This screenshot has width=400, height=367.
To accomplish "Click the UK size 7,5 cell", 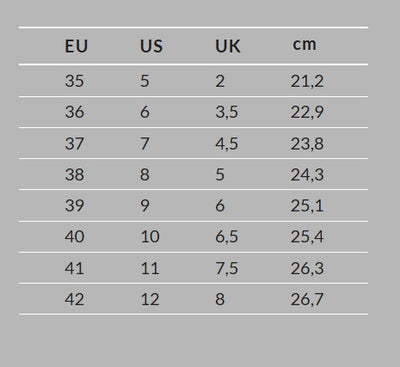I will click(x=227, y=268).
